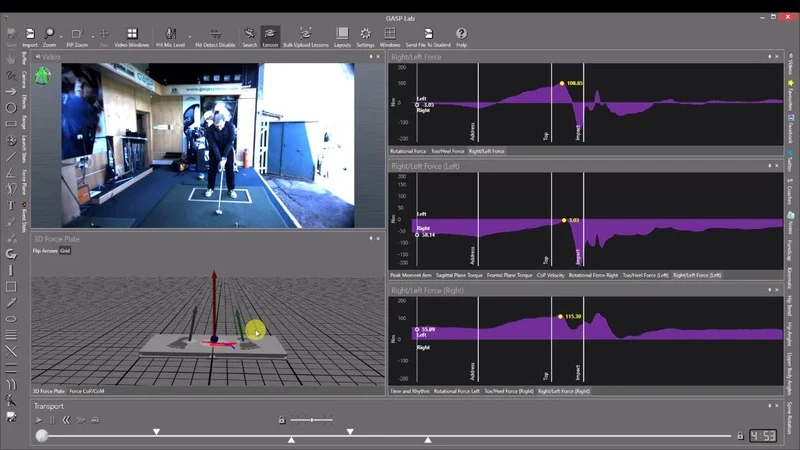Image resolution: width=800 pixels, height=450 pixels.
Task: Open the Search tool
Action: click(x=249, y=35)
